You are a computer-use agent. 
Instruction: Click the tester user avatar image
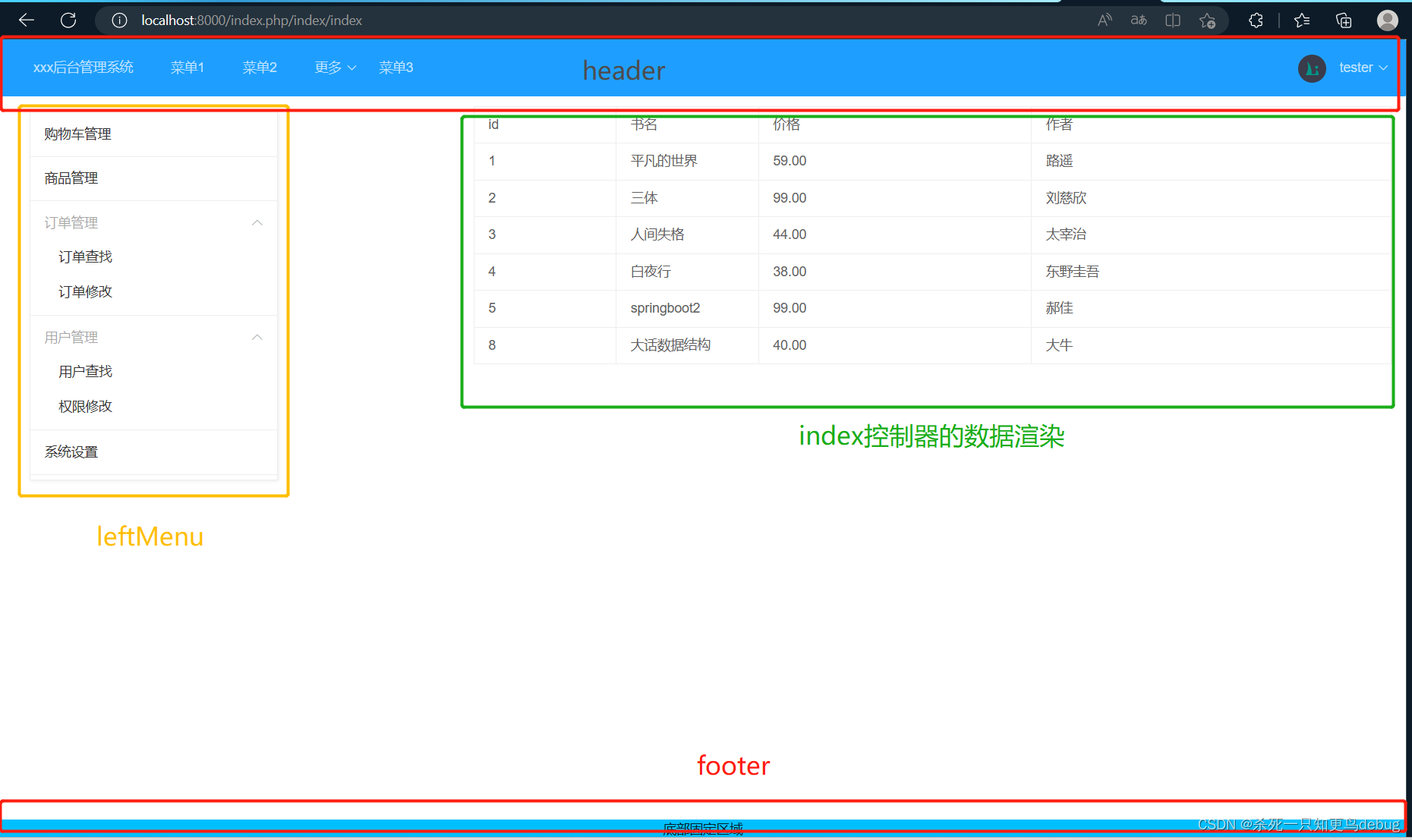(1312, 68)
